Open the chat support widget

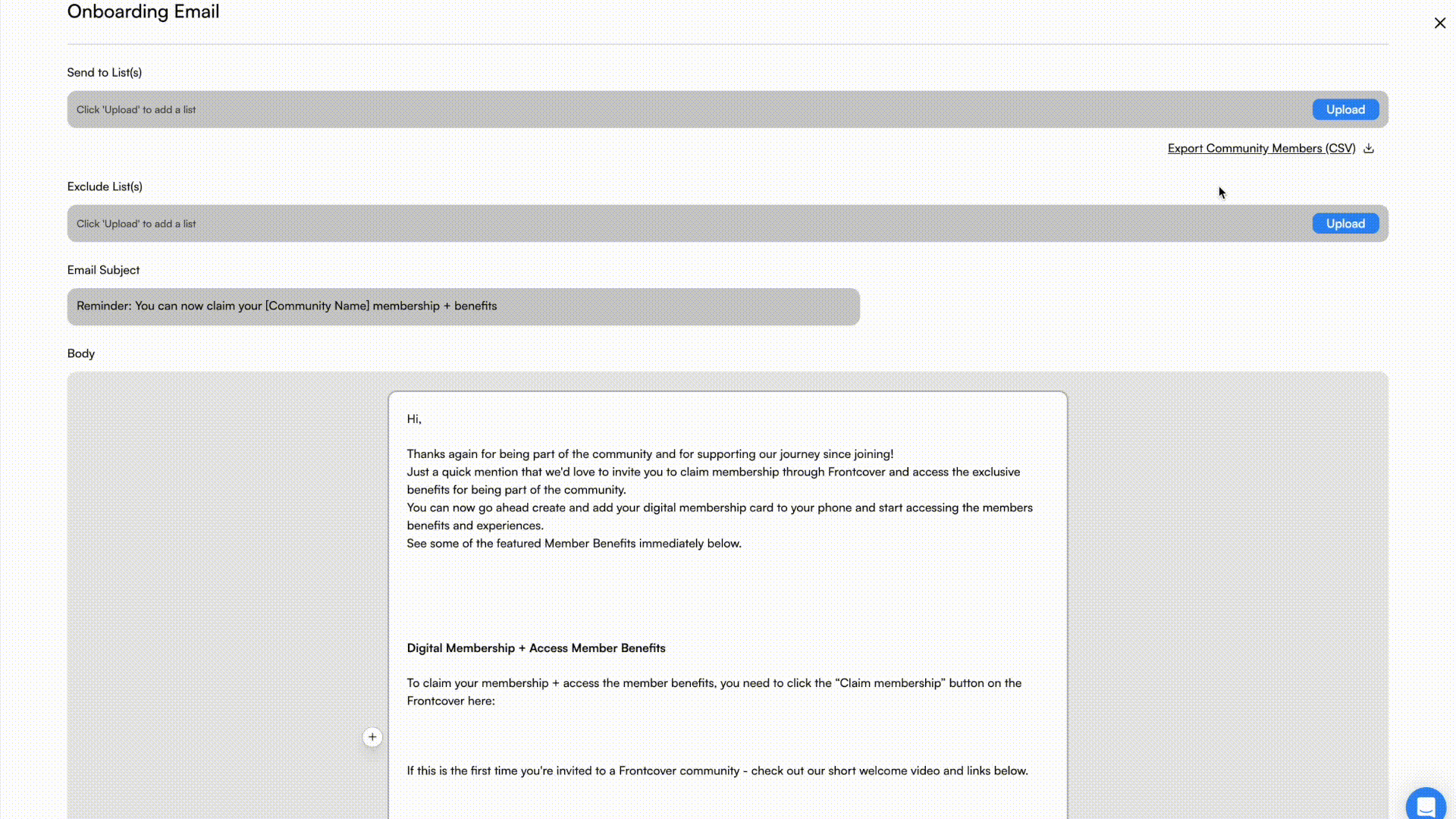tap(1425, 805)
